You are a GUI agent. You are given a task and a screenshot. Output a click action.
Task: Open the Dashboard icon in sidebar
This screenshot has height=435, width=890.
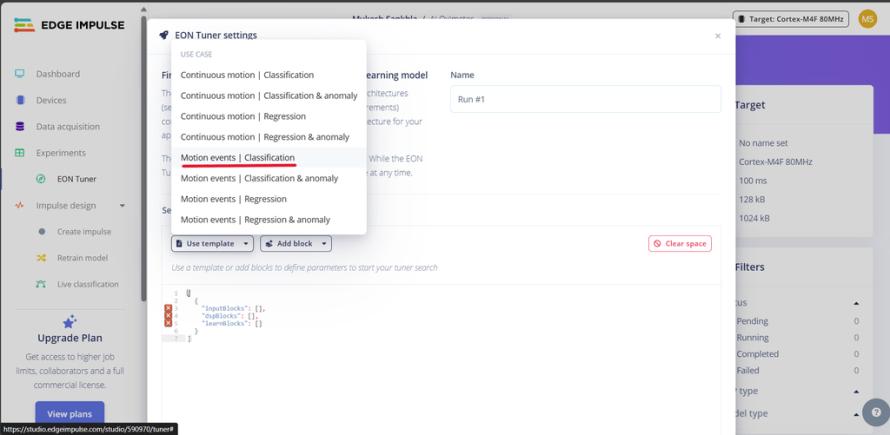20,74
